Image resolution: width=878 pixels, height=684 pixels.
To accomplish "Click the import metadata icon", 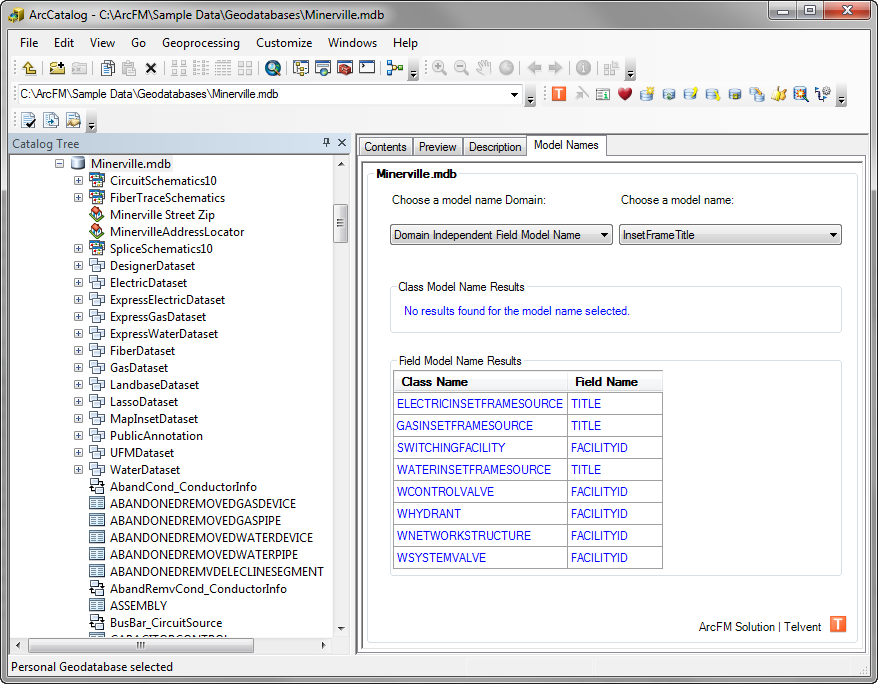I will tap(51, 120).
